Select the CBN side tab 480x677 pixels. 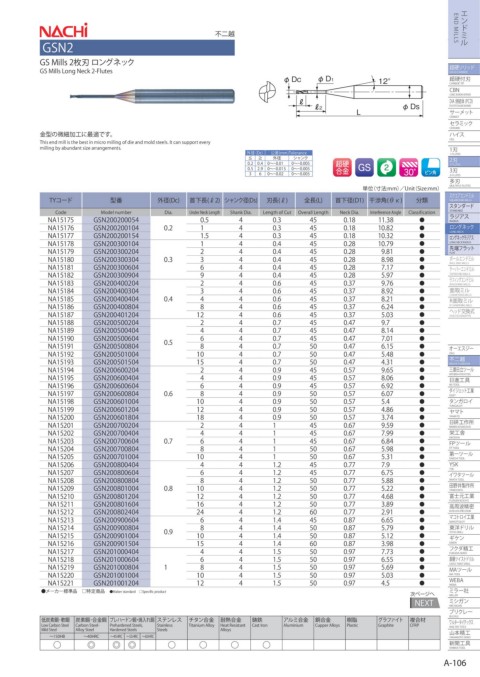(464, 91)
